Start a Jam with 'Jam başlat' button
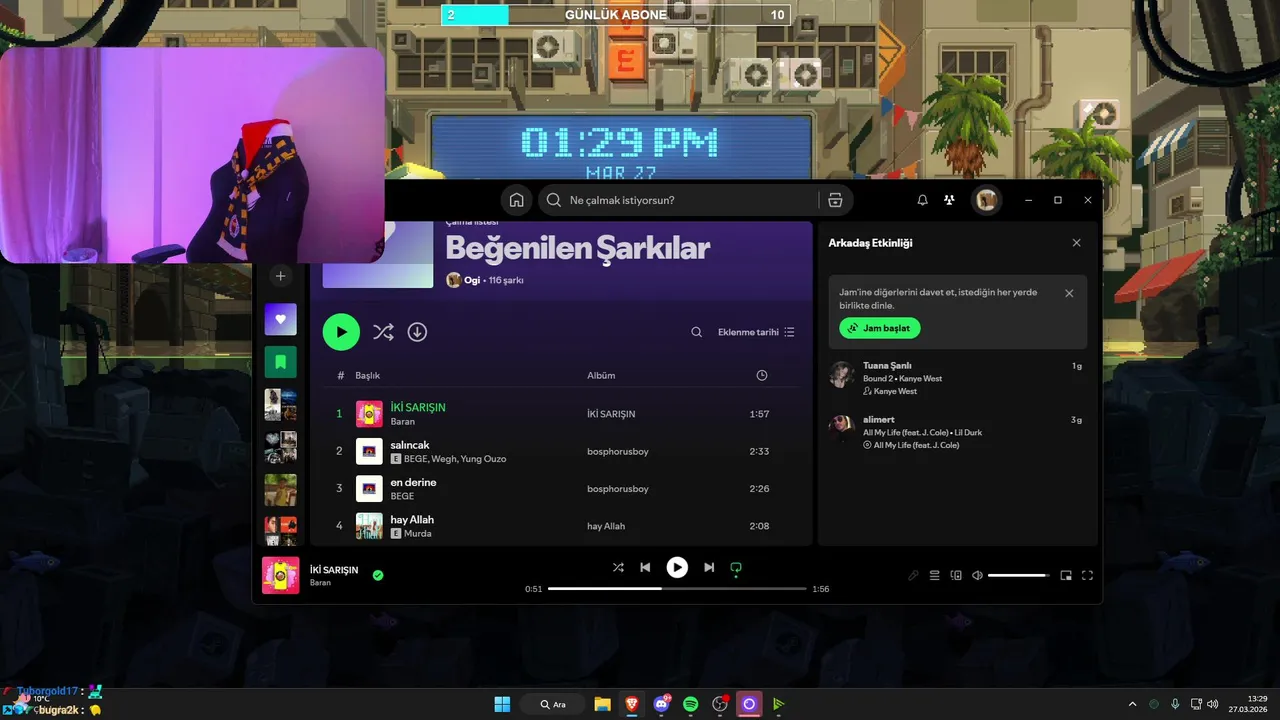1280x720 pixels. pyautogui.click(x=880, y=328)
